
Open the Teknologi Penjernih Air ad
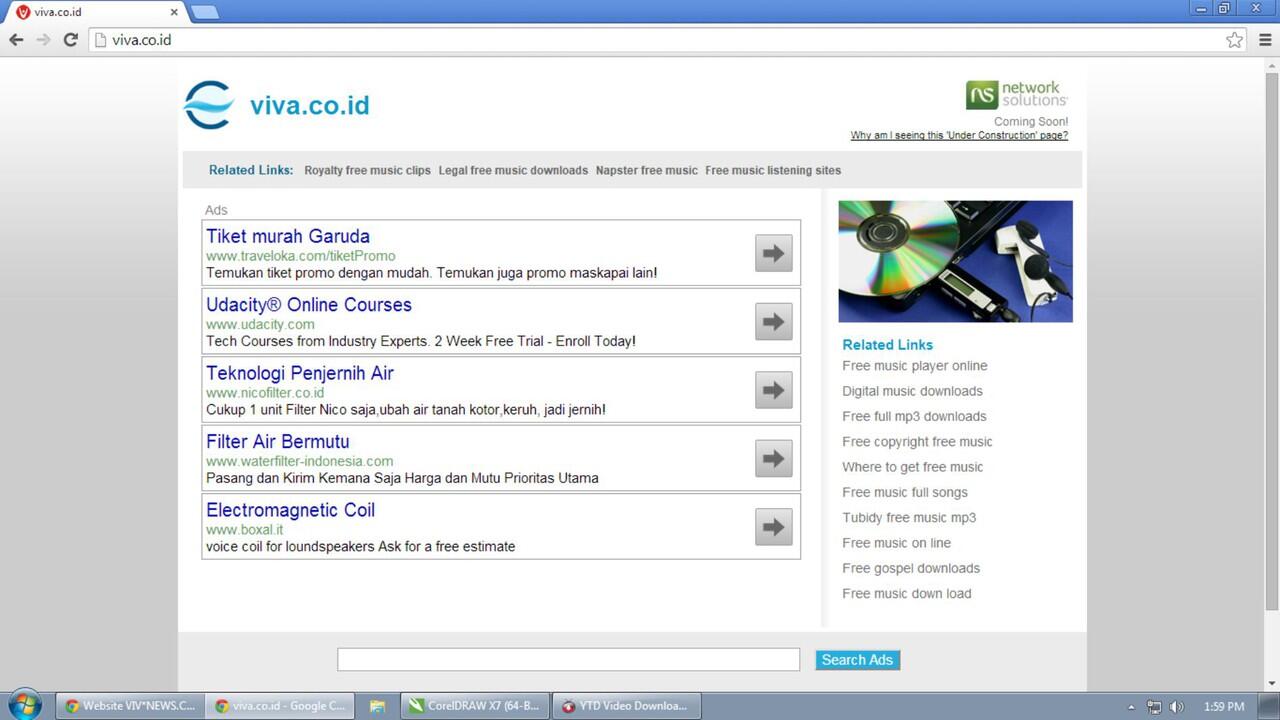300,373
